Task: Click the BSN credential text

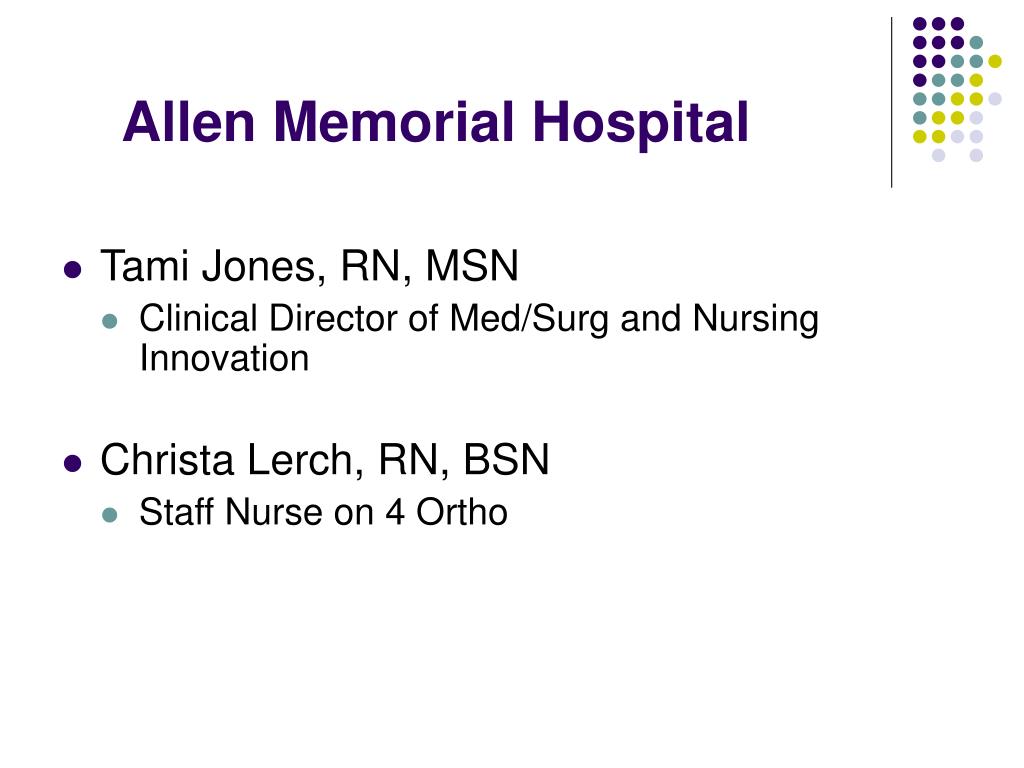Action: (x=506, y=460)
